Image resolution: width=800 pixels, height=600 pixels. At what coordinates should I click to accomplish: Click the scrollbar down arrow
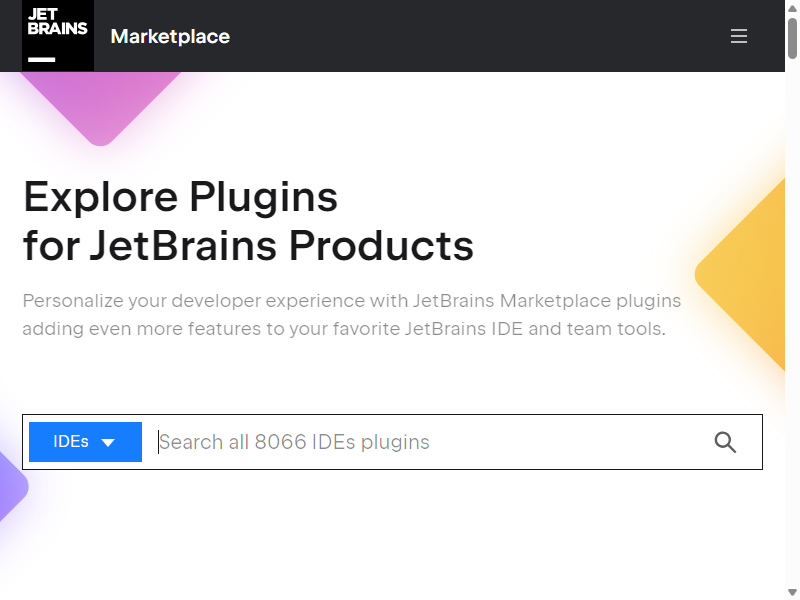(792, 592)
